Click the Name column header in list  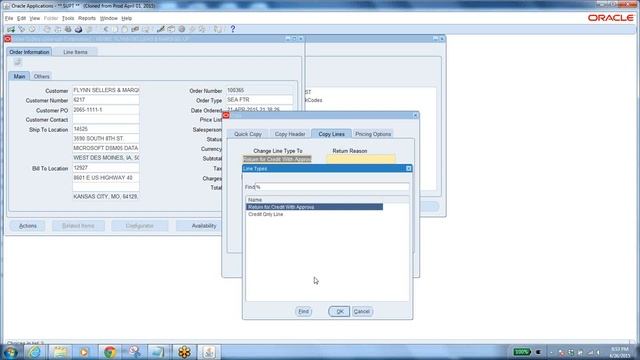coord(255,200)
